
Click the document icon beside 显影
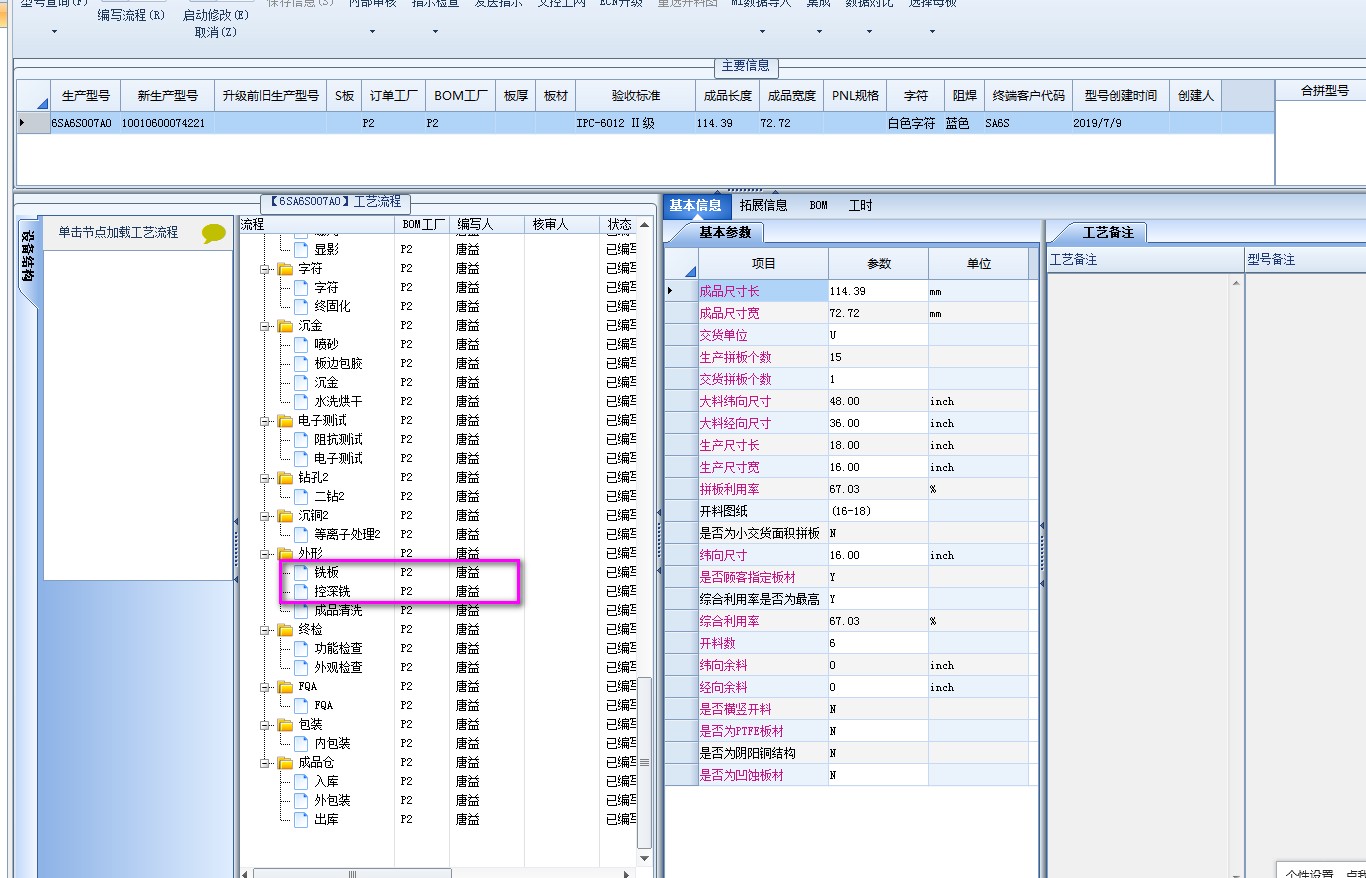(302, 249)
